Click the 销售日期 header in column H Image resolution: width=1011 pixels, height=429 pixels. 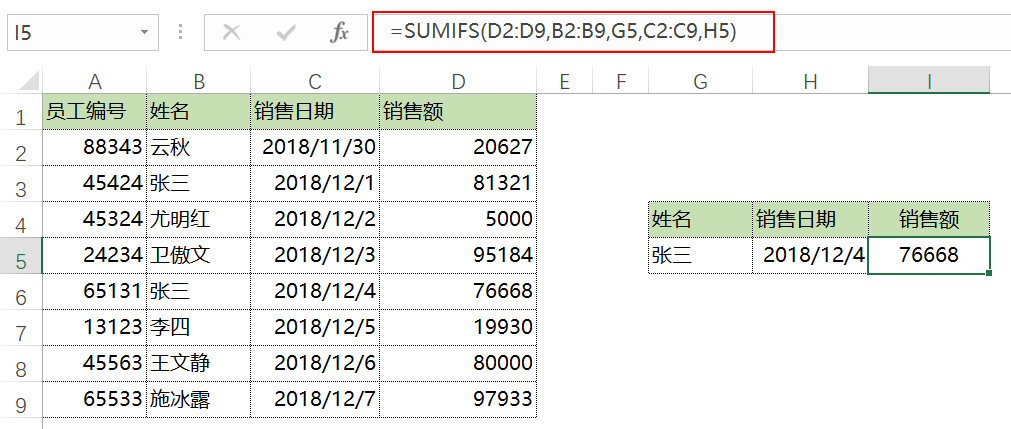(x=810, y=220)
